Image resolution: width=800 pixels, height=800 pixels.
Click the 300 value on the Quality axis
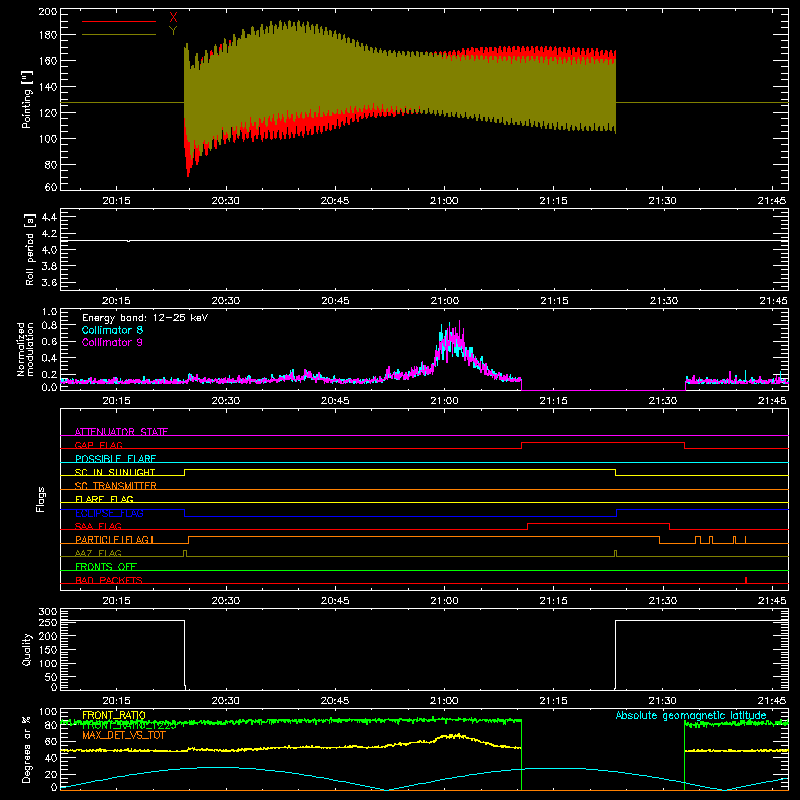[x=47, y=612]
